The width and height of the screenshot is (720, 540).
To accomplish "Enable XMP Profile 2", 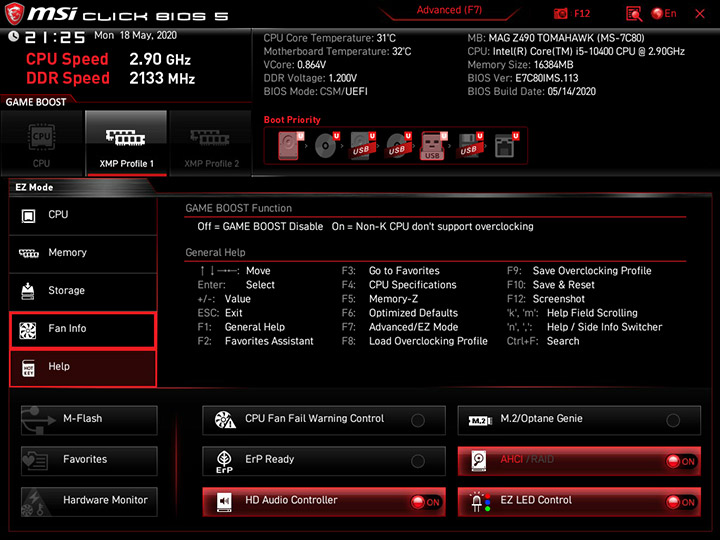I will pos(211,143).
